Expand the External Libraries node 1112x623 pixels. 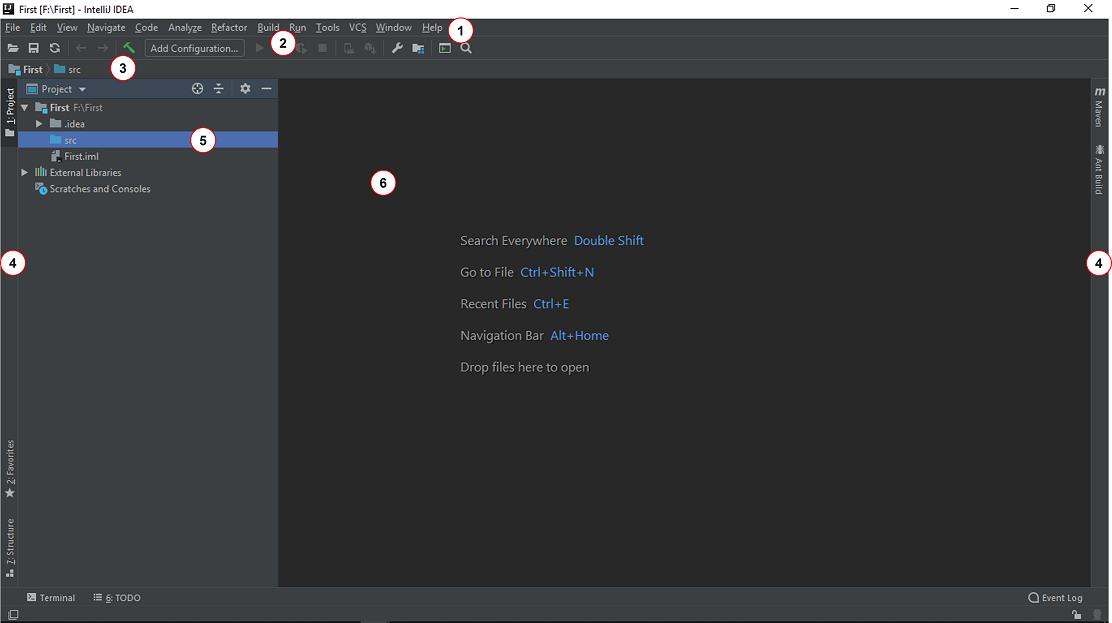tap(25, 172)
